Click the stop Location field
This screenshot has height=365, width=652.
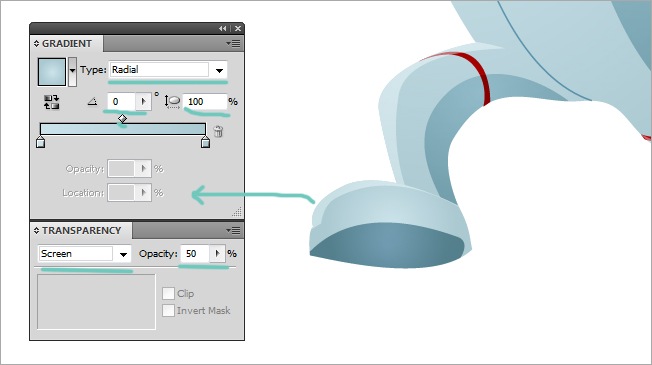coord(121,193)
